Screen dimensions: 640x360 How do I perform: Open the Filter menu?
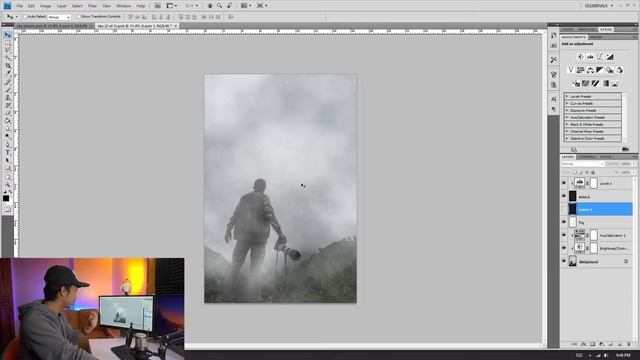point(92,6)
